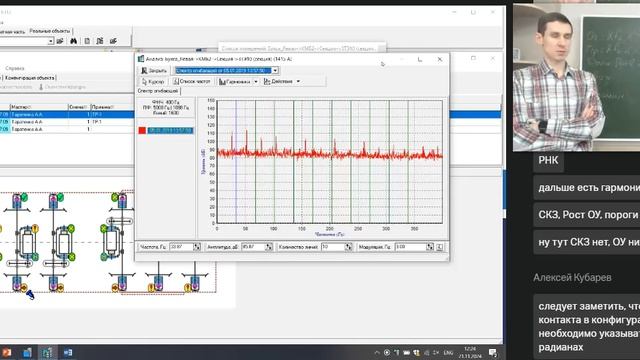This screenshot has height=360, width=640.
Task: Click the language indicator in the system tray
Action: pos(448,353)
